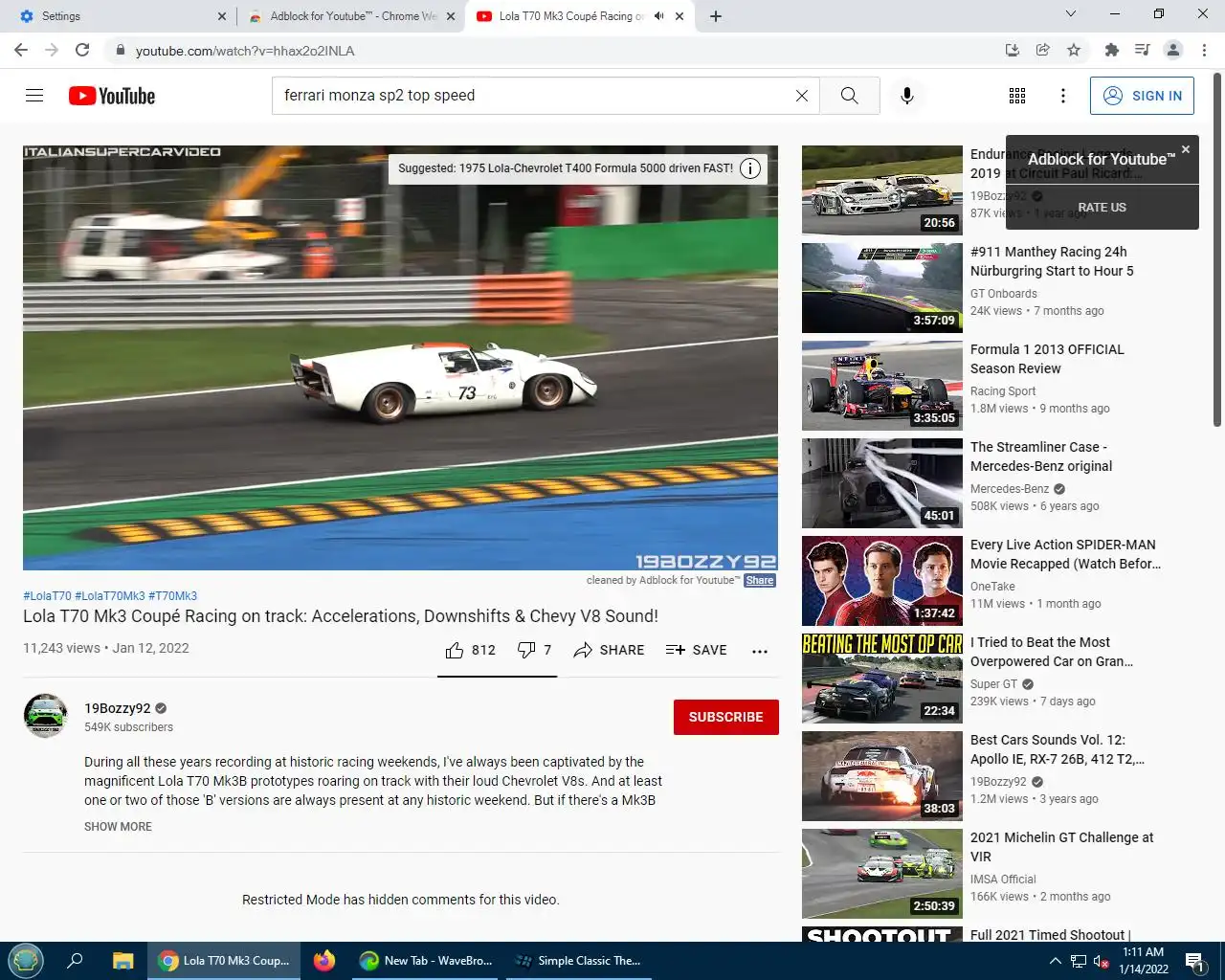This screenshot has width=1225, height=980.
Task: Reload the current page
Action: [x=82, y=50]
